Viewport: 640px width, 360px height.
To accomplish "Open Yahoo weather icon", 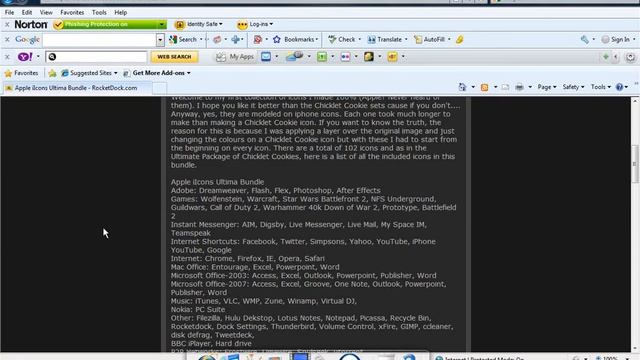I will tap(294, 57).
